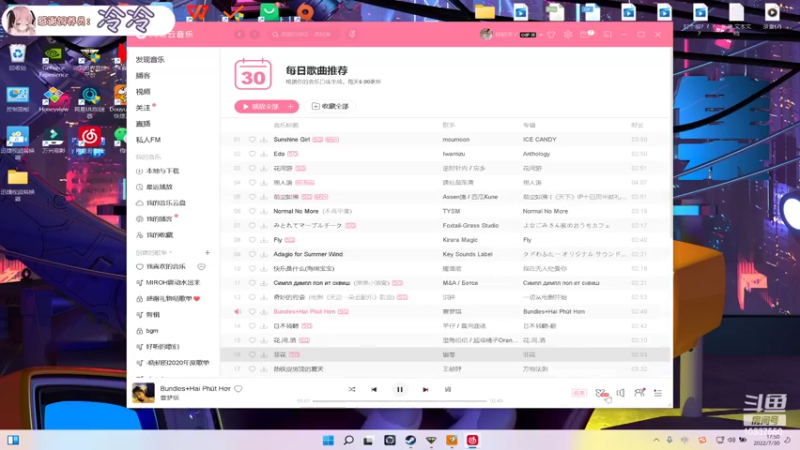800x450 pixels.
Task: Click the SQ badge on Sunshine Girl row
Action: click(x=317, y=139)
